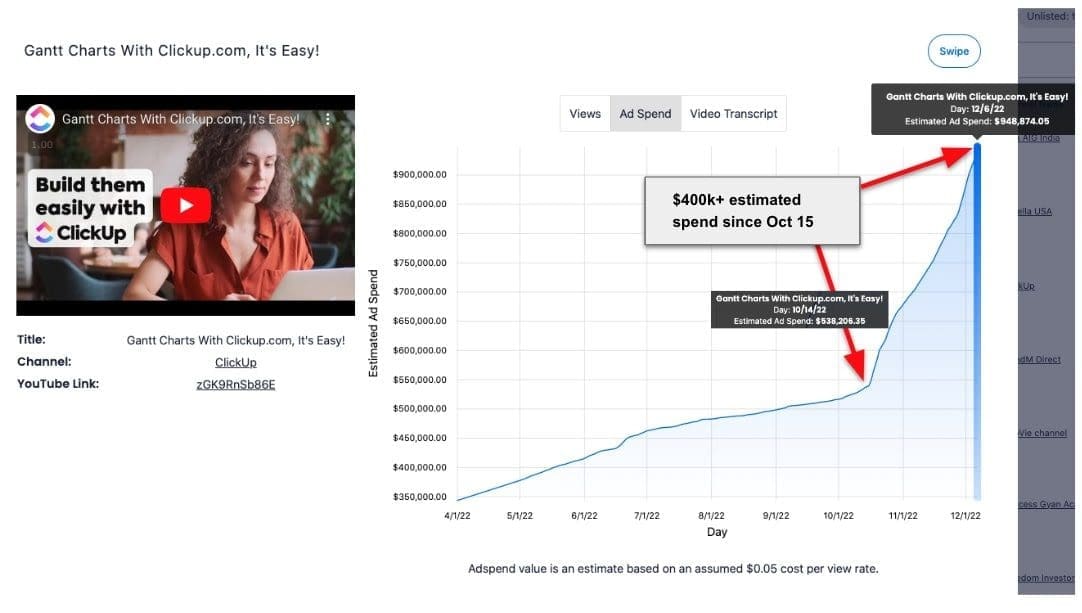Open the Direct channel link in sidebar
Screen dimensions: 1082x613
pos(1040,359)
